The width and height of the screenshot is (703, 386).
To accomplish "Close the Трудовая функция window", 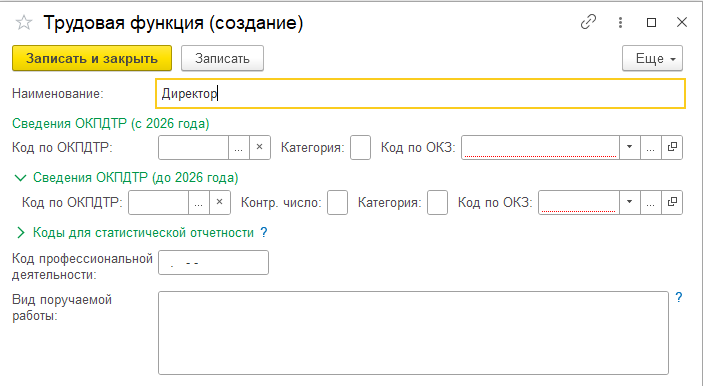I will click(682, 22).
